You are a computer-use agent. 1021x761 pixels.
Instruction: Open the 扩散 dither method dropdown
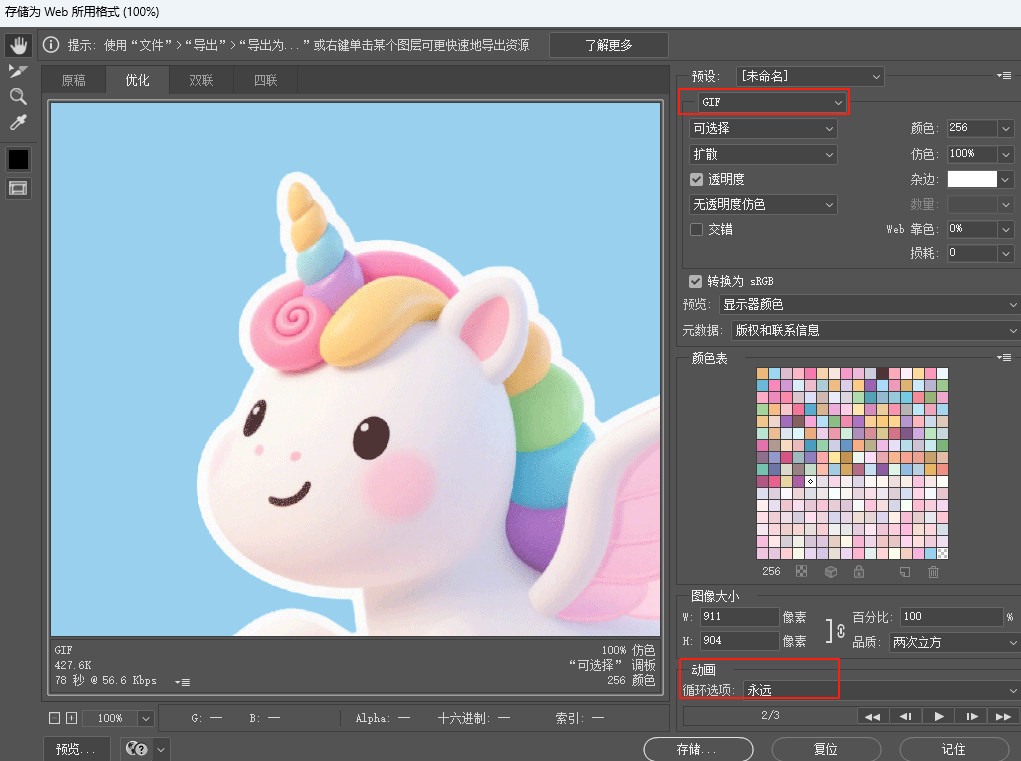762,154
